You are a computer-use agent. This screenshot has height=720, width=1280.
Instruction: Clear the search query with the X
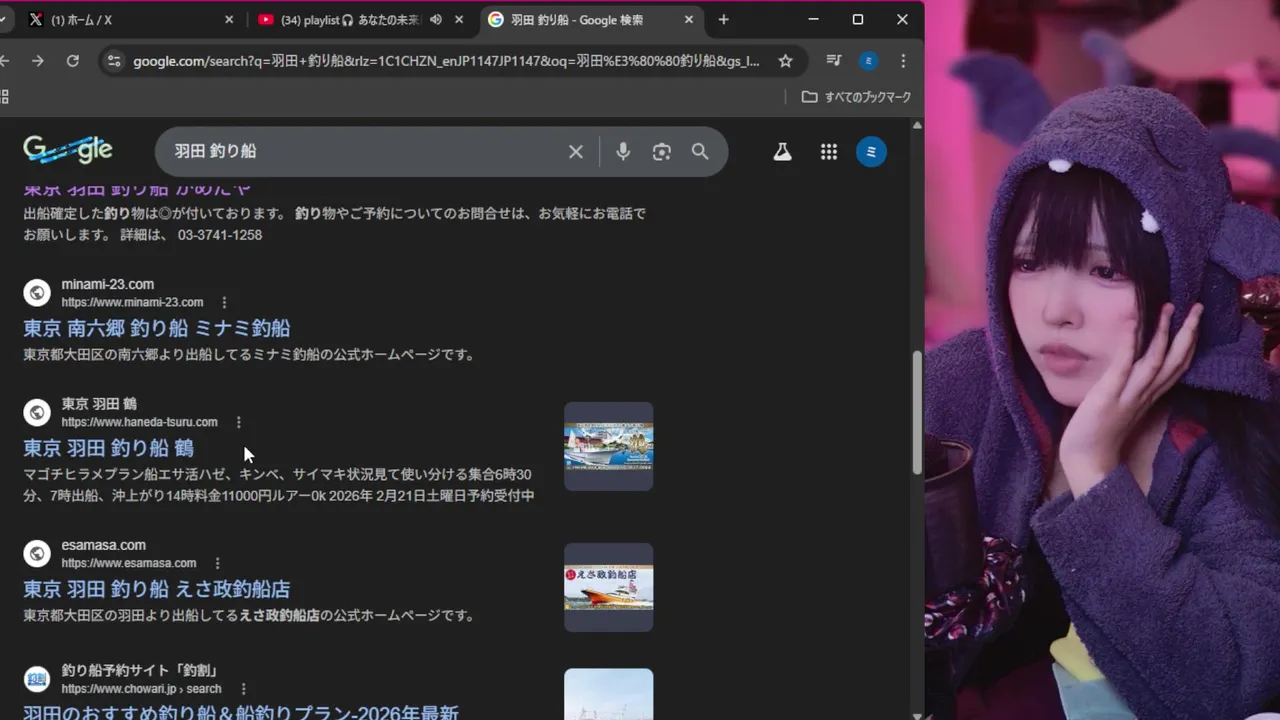576,152
